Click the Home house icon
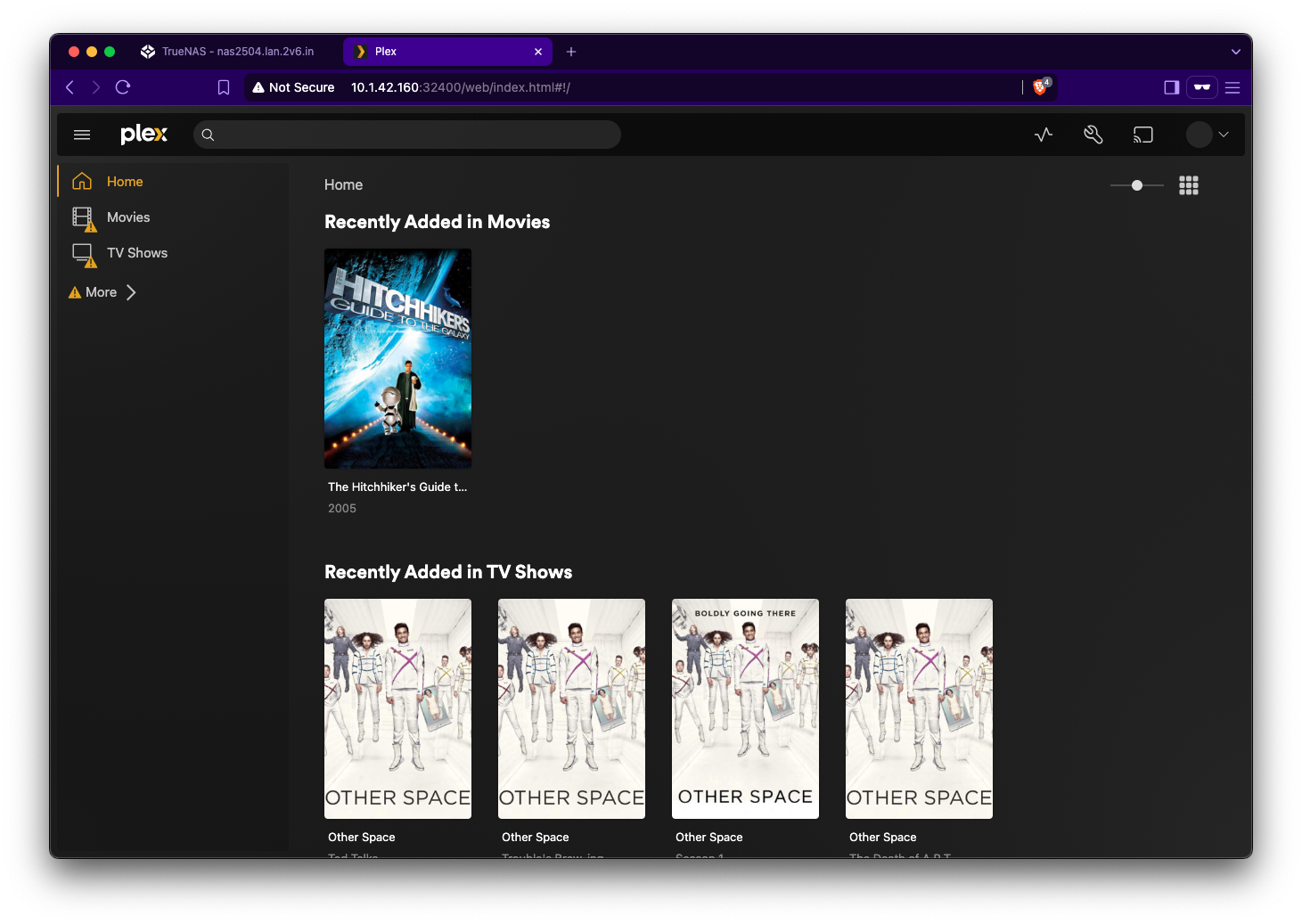Image resolution: width=1302 pixels, height=924 pixels. [82, 181]
